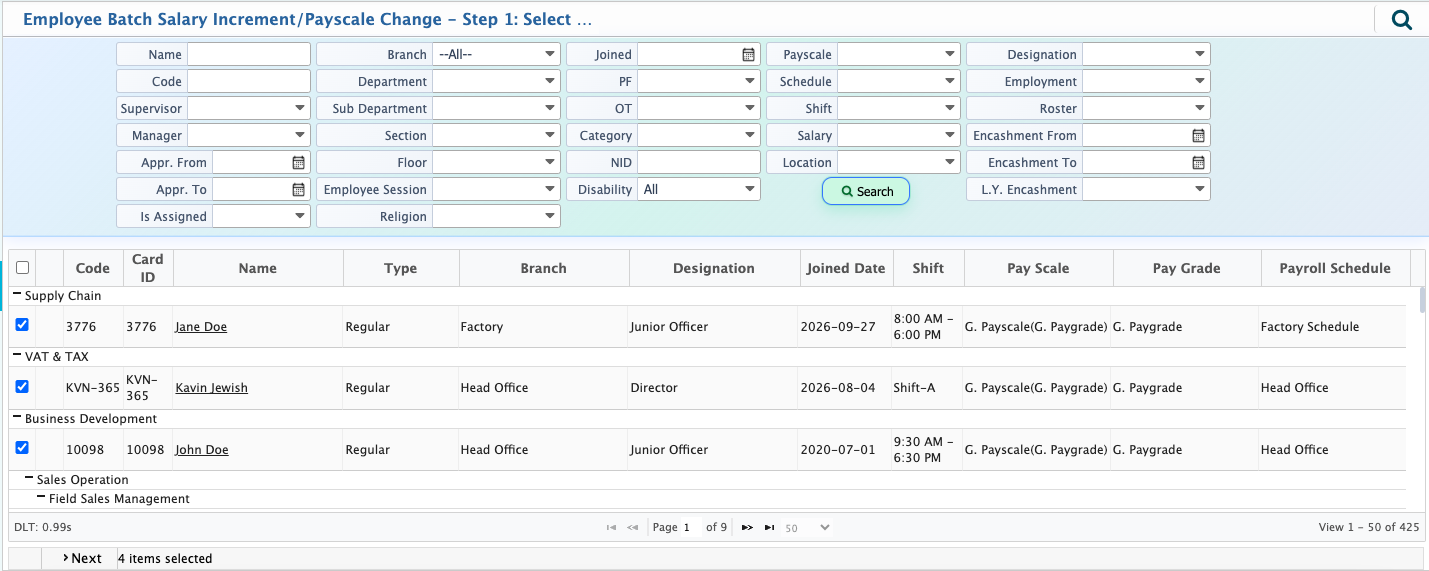This screenshot has height=571, width=1429.
Task: Open the Payscale dropdown
Action: pyautogui.click(x=899, y=55)
